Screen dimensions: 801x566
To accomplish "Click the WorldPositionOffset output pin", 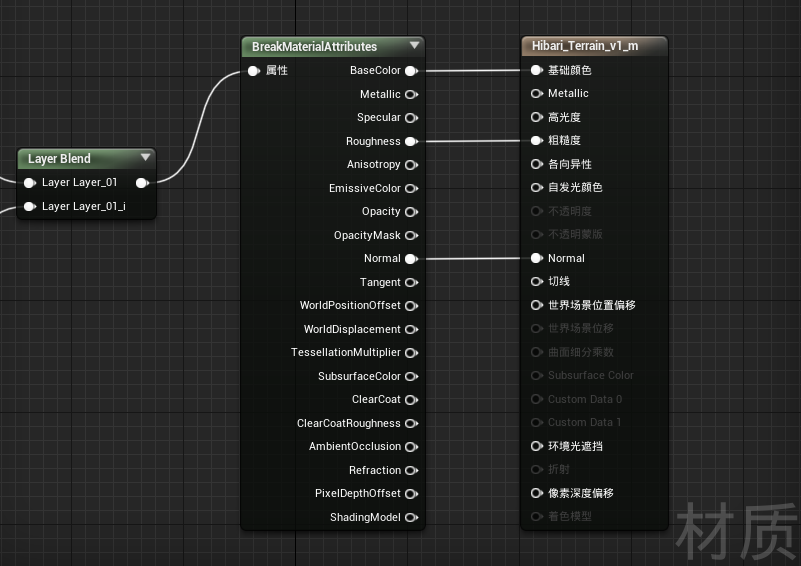I will (x=412, y=306).
